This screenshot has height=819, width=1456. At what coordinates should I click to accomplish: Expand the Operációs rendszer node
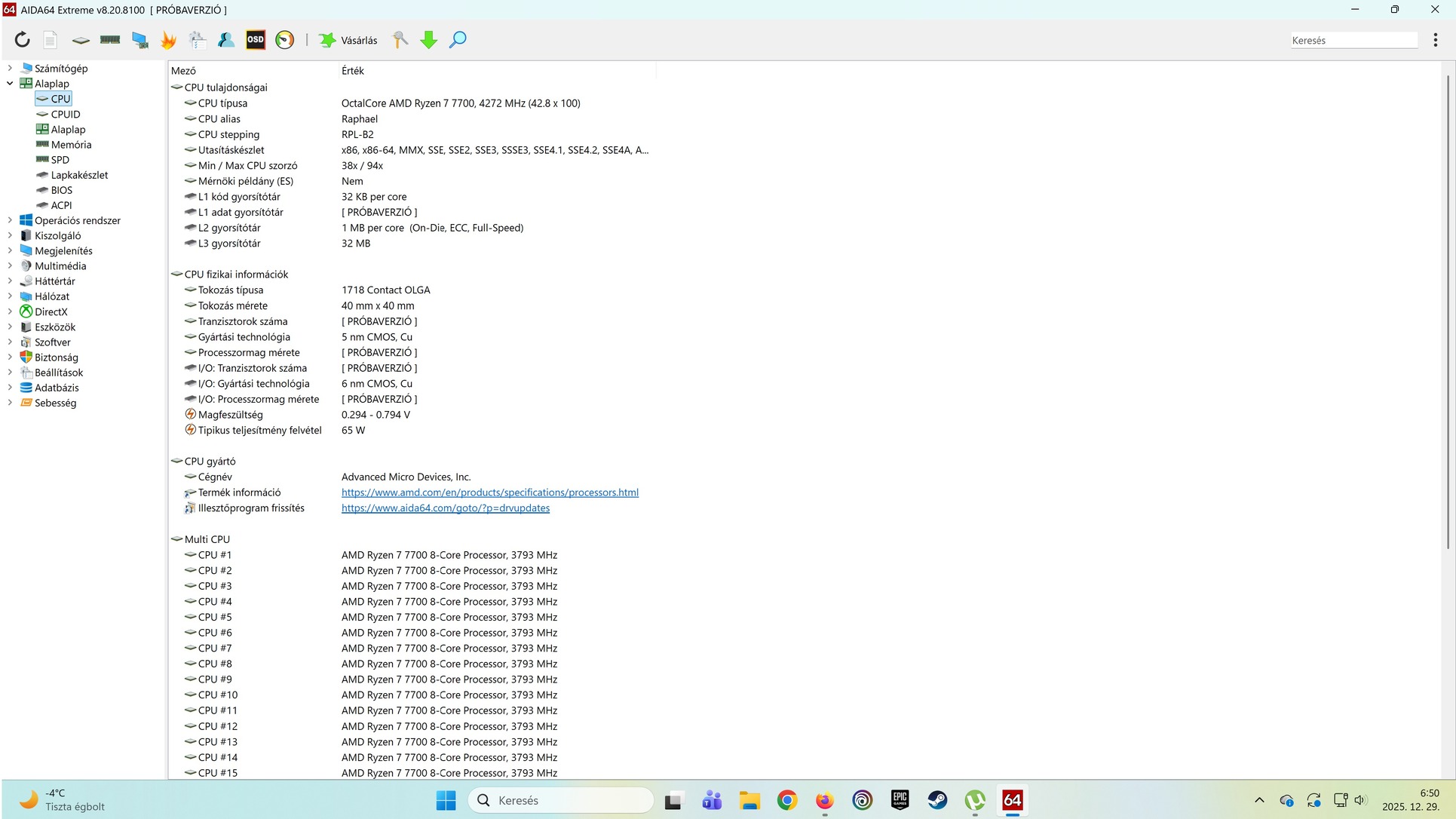(x=10, y=220)
